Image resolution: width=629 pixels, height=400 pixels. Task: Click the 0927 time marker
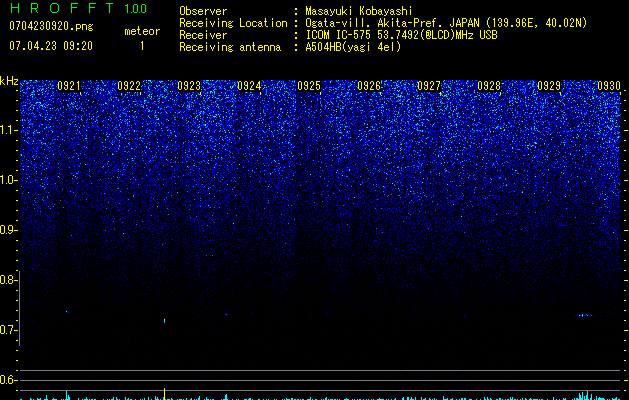tap(429, 86)
